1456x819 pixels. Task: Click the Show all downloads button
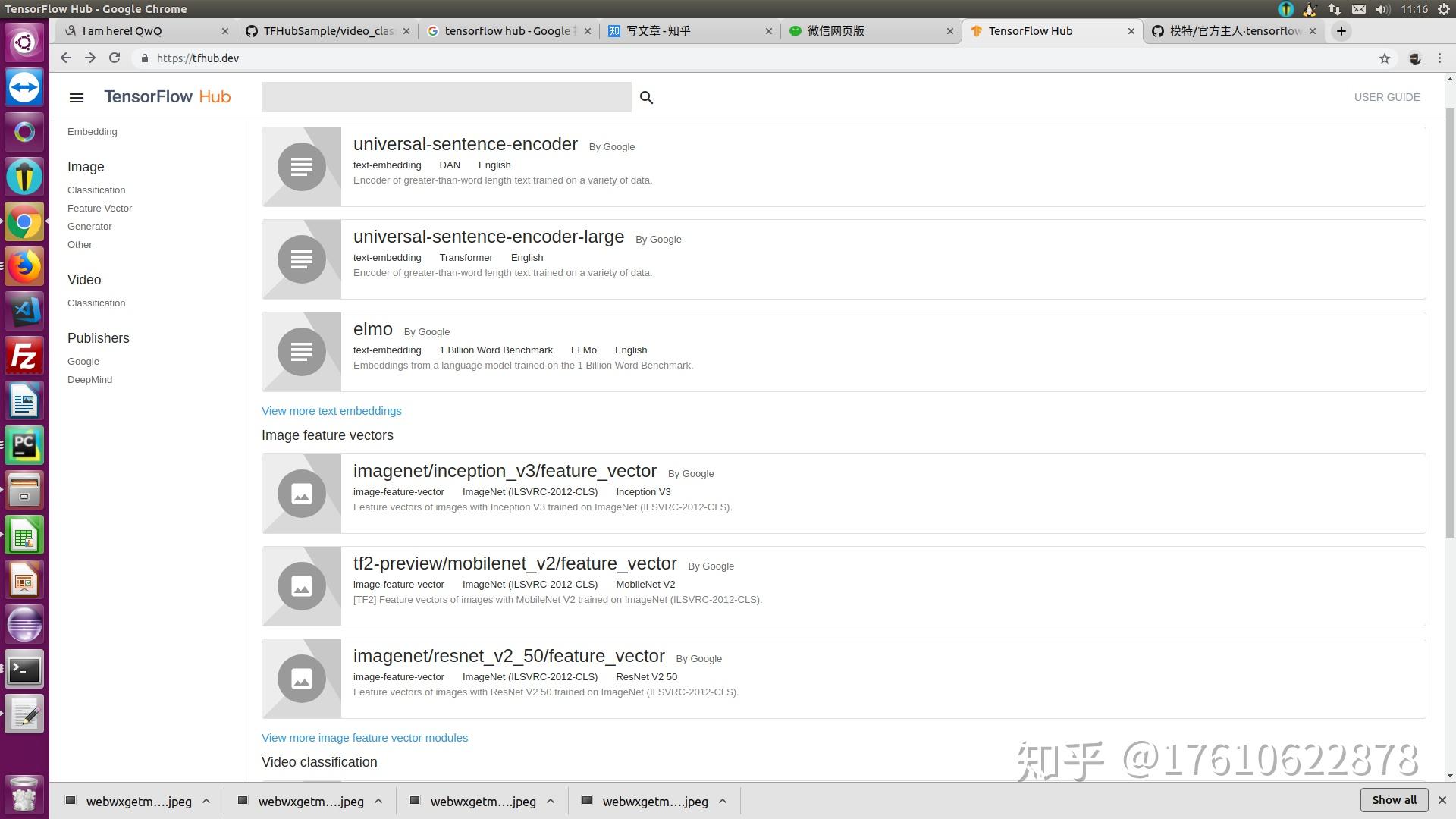pyautogui.click(x=1394, y=800)
